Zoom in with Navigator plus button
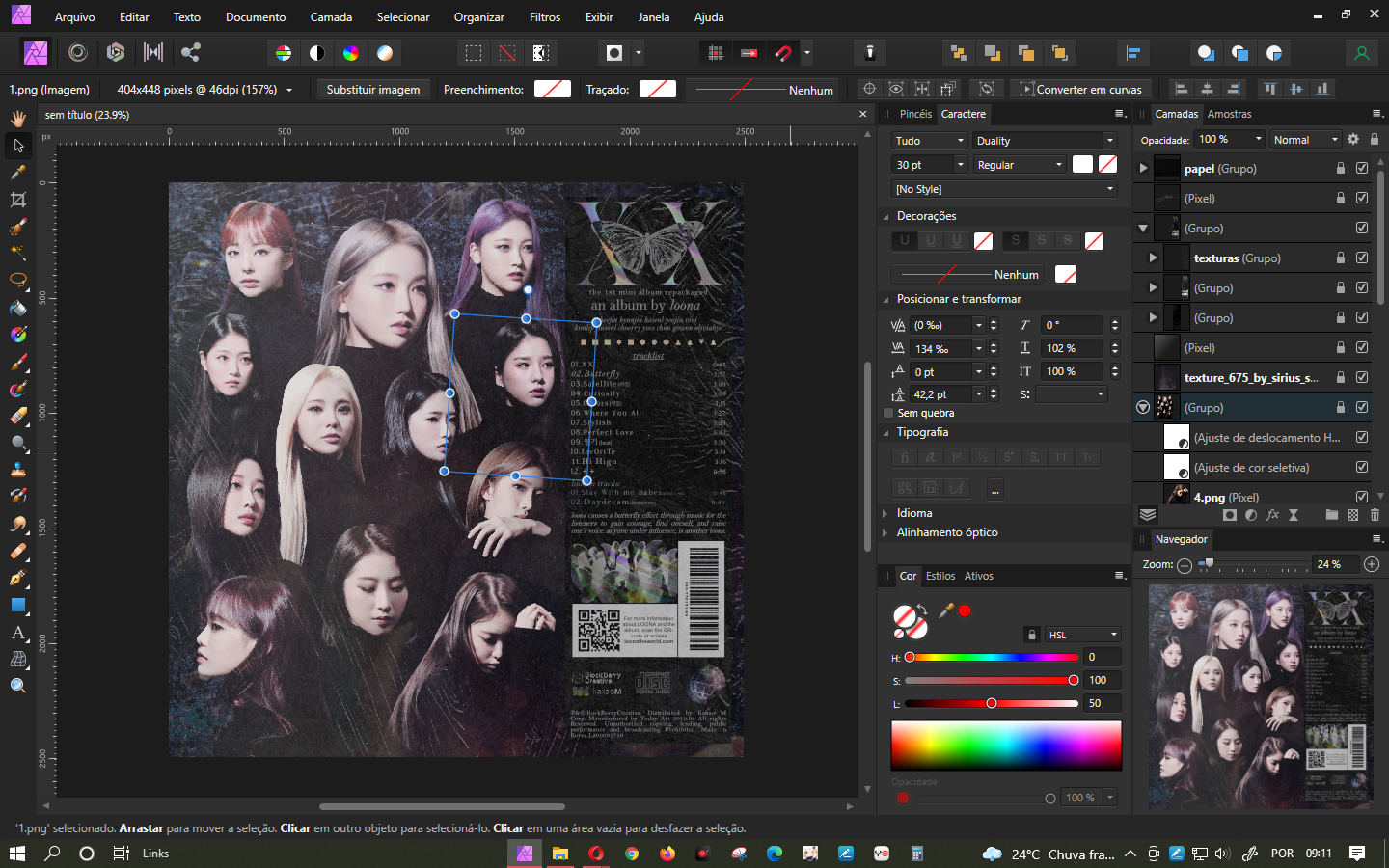 (1372, 564)
